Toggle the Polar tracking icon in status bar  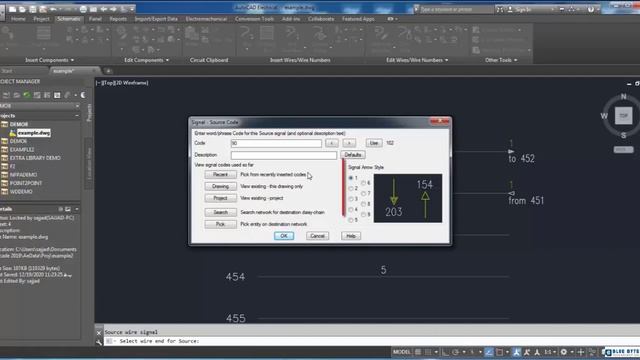tap(456, 352)
